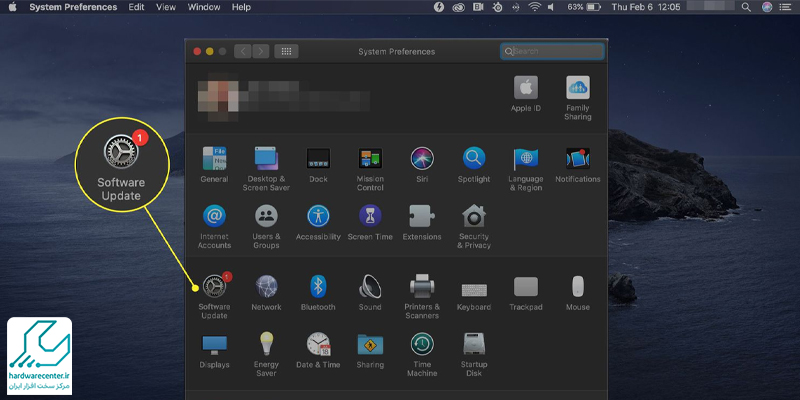800x400 pixels.
Task: Open Extensions preferences
Action: point(422,222)
